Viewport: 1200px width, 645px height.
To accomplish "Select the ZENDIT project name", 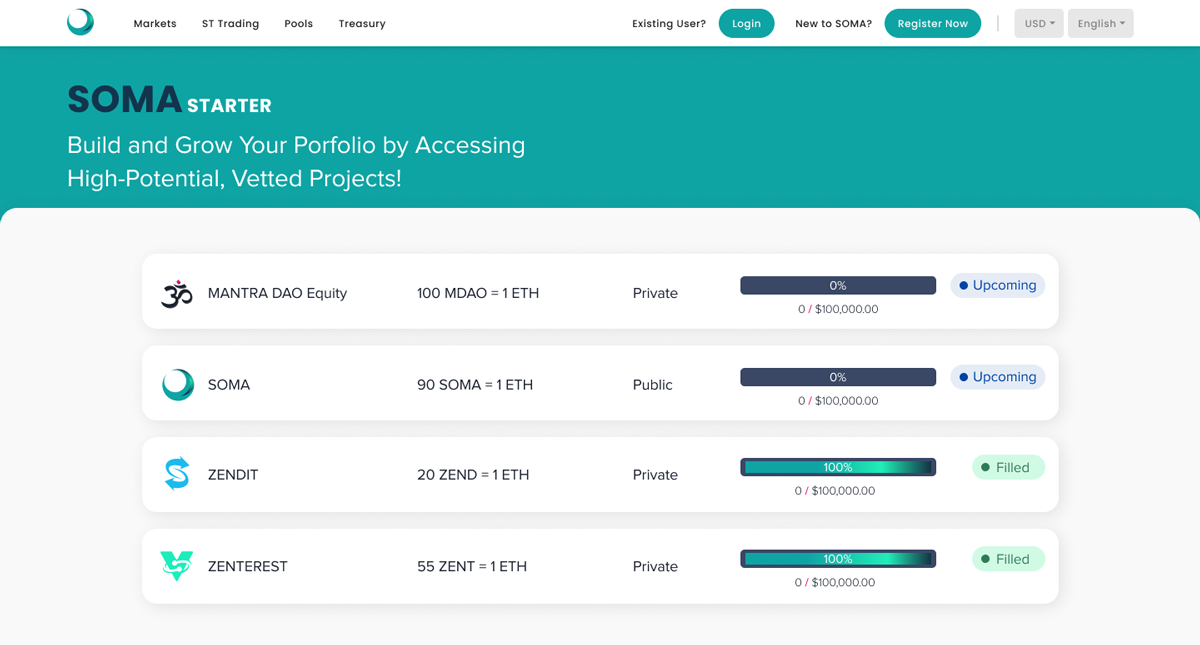I will tap(233, 475).
